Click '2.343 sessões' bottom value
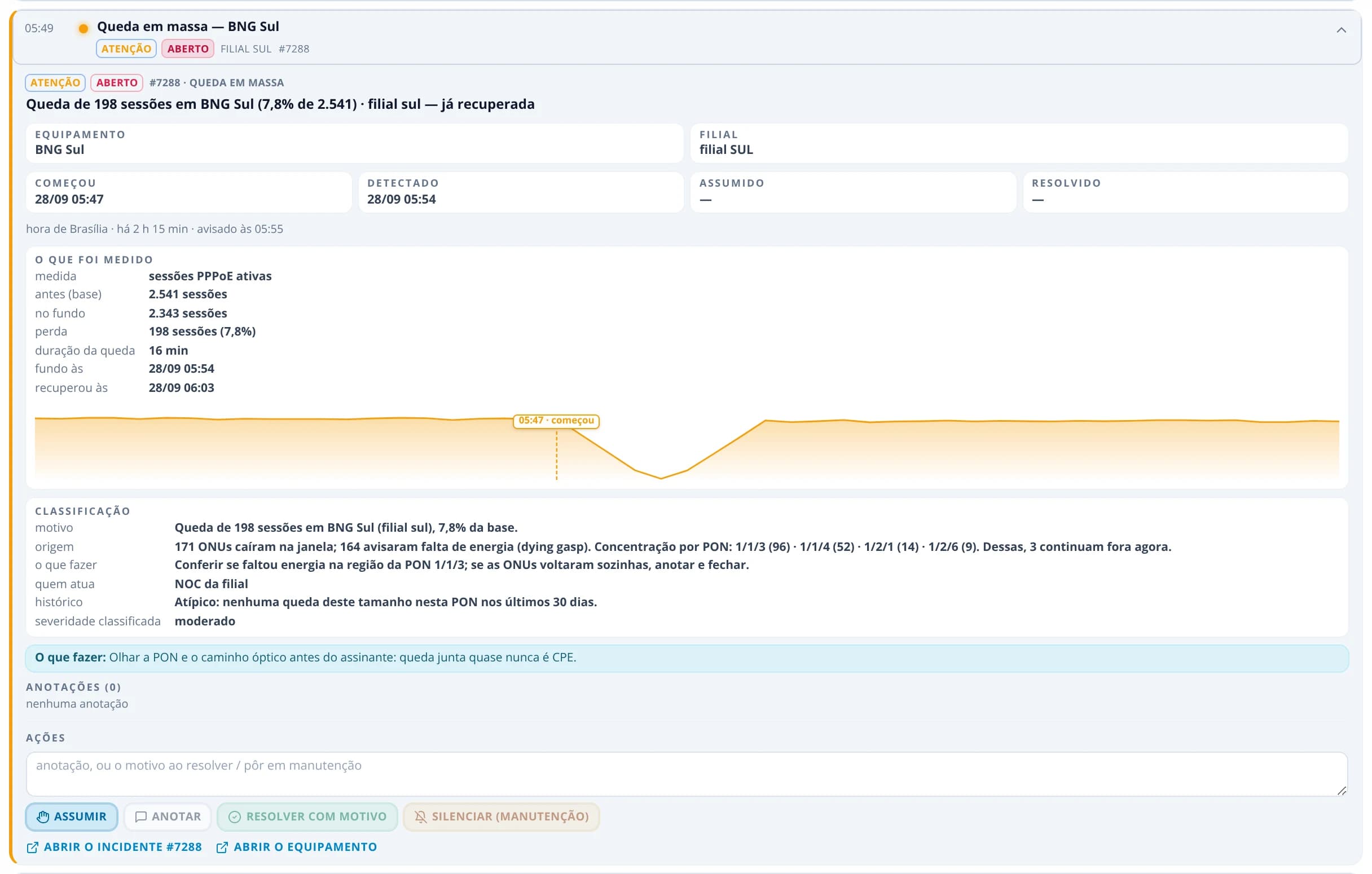 coord(188,313)
